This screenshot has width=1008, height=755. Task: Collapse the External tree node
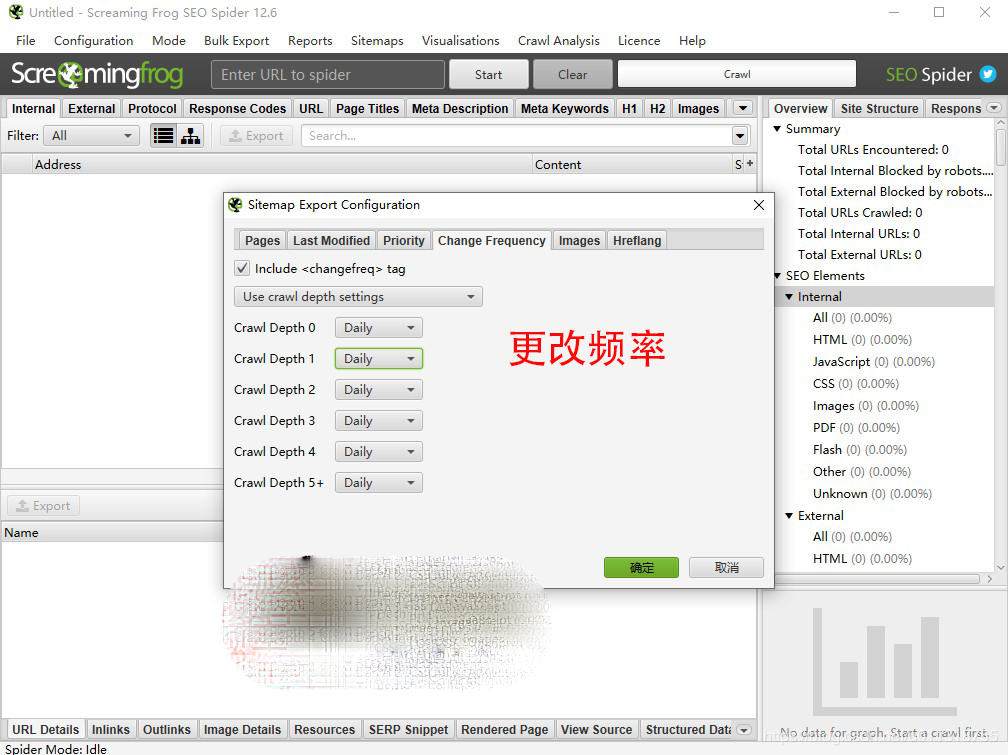click(789, 516)
